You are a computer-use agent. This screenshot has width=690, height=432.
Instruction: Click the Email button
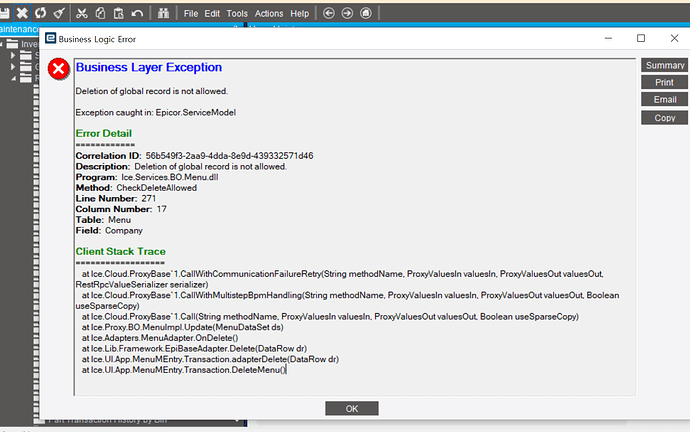(x=664, y=99)
